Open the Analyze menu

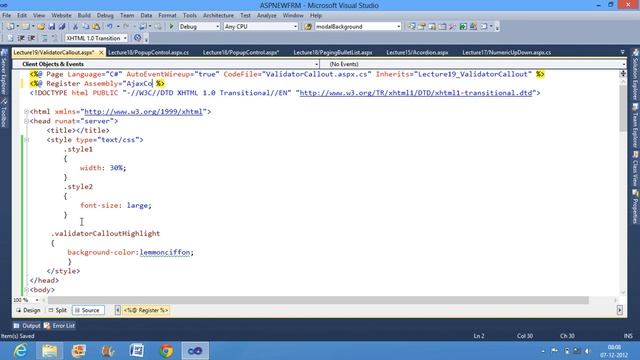click(x=267, y=15)
